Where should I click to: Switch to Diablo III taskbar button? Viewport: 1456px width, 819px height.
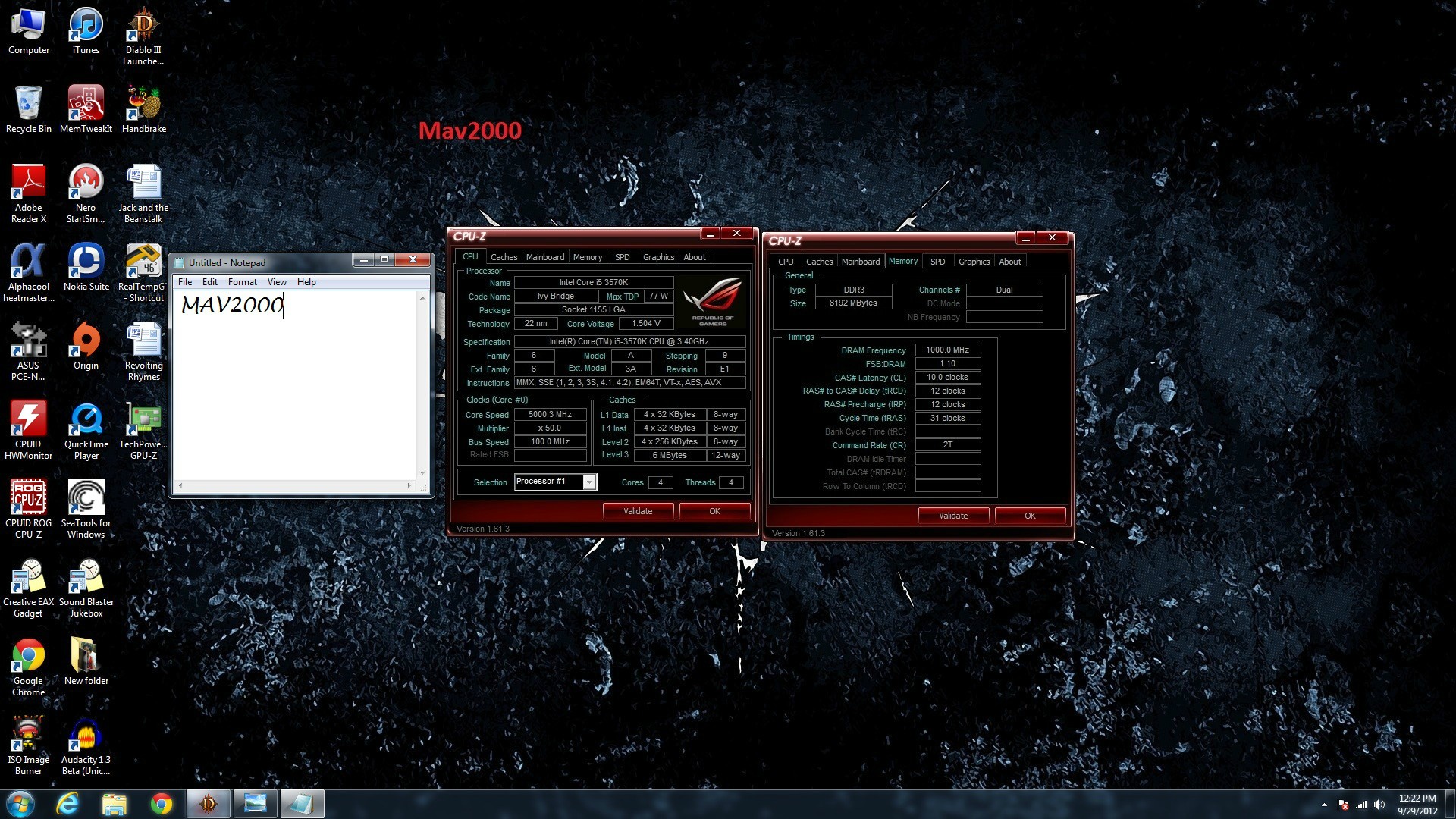[208, 804]
